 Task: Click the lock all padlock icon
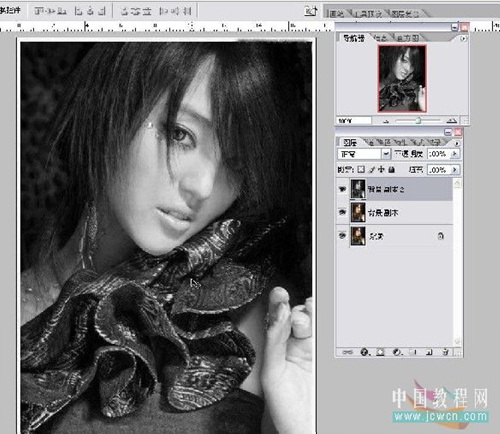click(392, 169)
